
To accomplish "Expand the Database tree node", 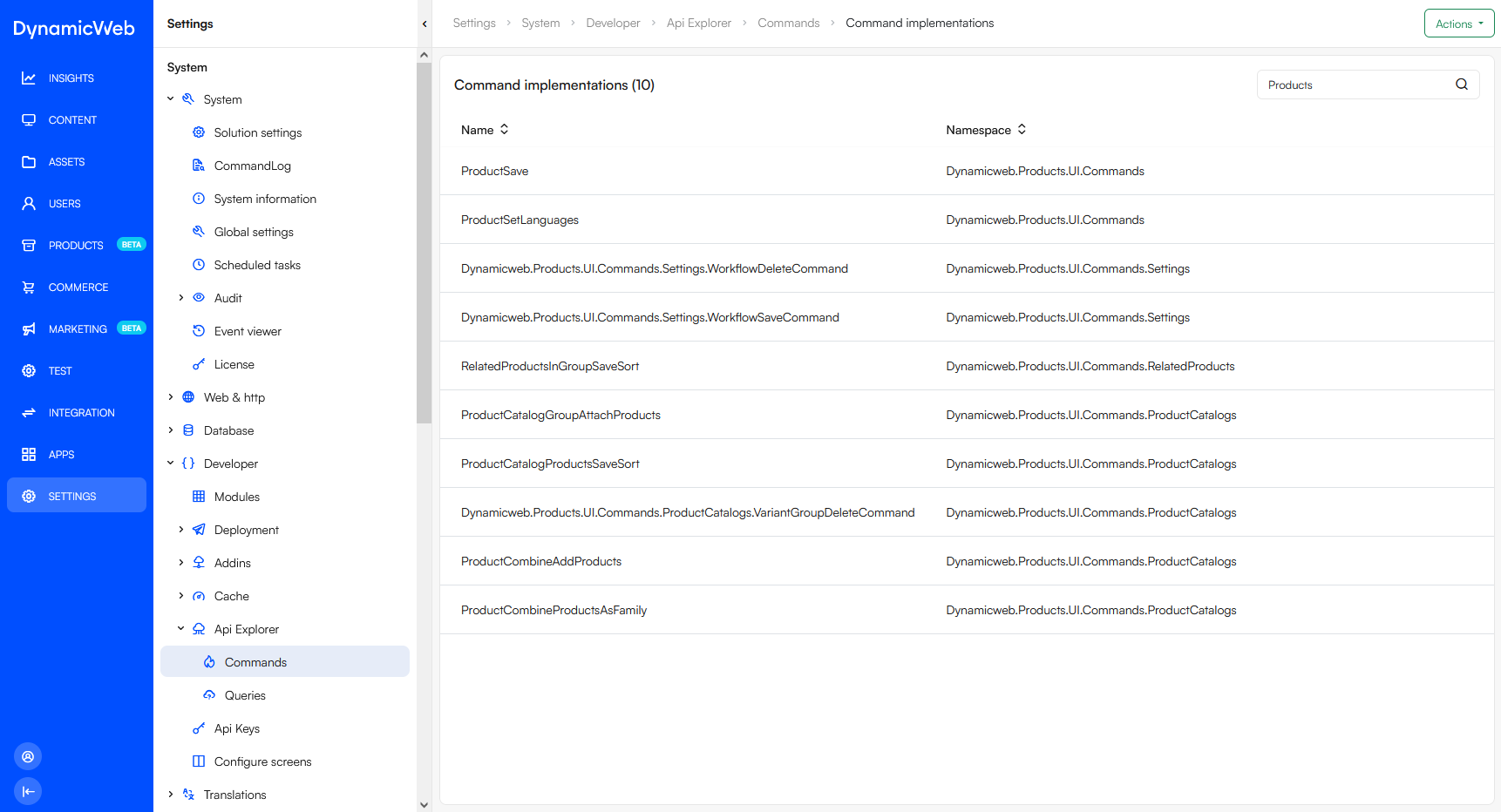I will tap(171, 430).
